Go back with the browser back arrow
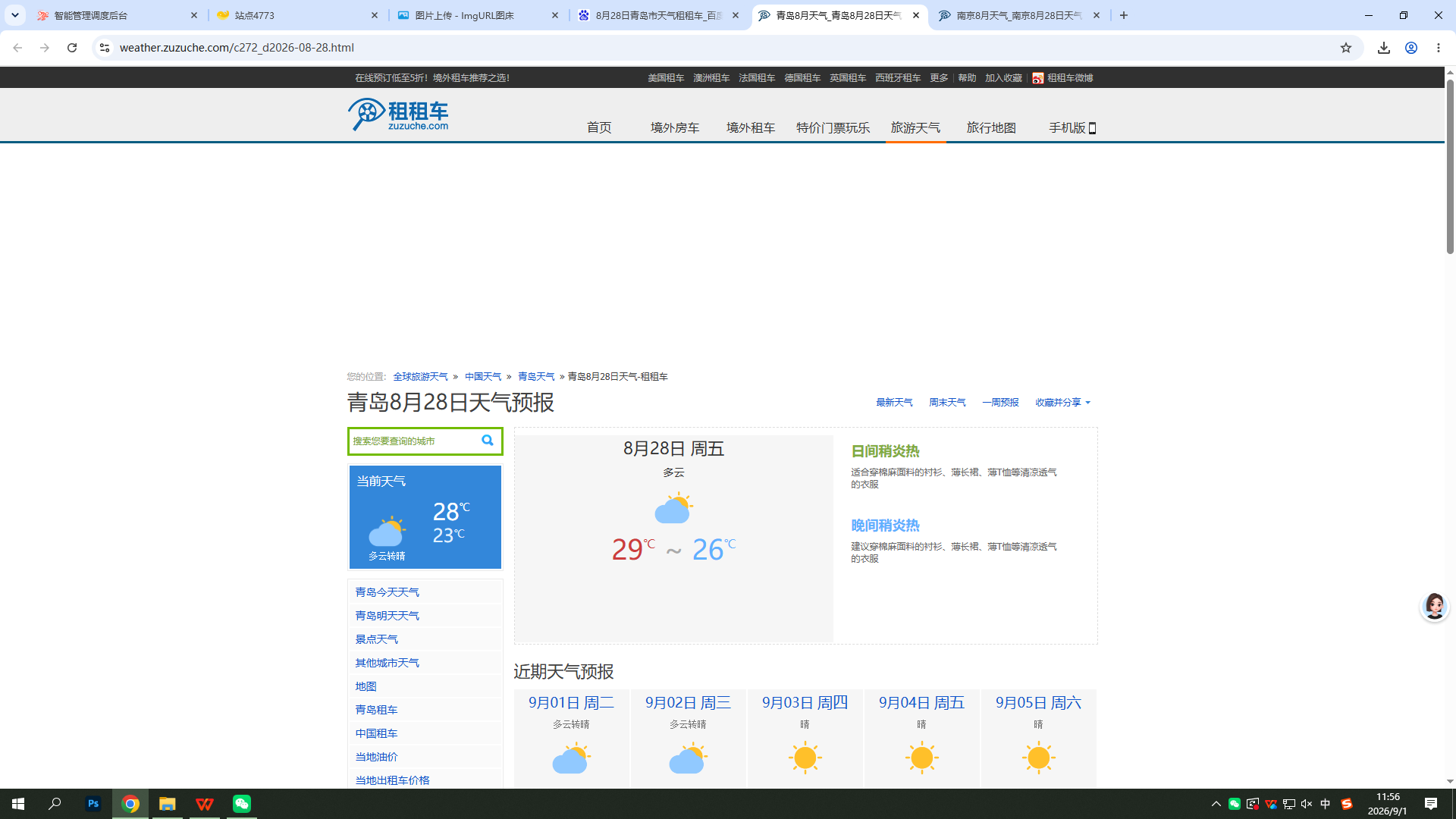Screen dimensions: 1456x819 pos(17,48)
